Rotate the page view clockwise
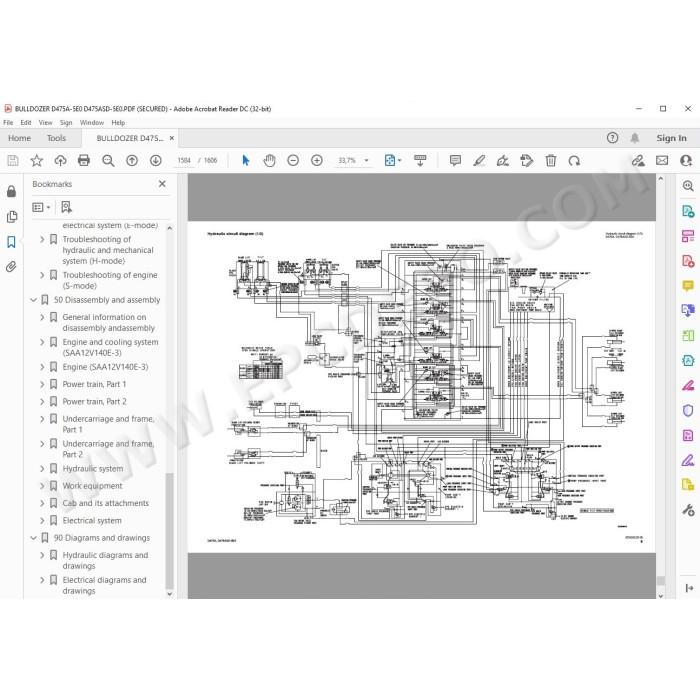Screen dimensions: 700x700 575,160
